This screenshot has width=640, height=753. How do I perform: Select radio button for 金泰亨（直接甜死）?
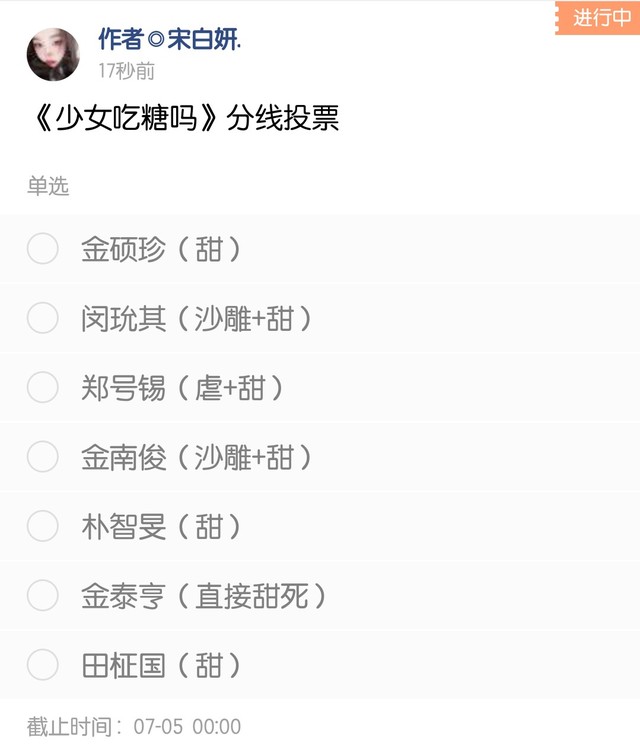(x=43, y=595)
